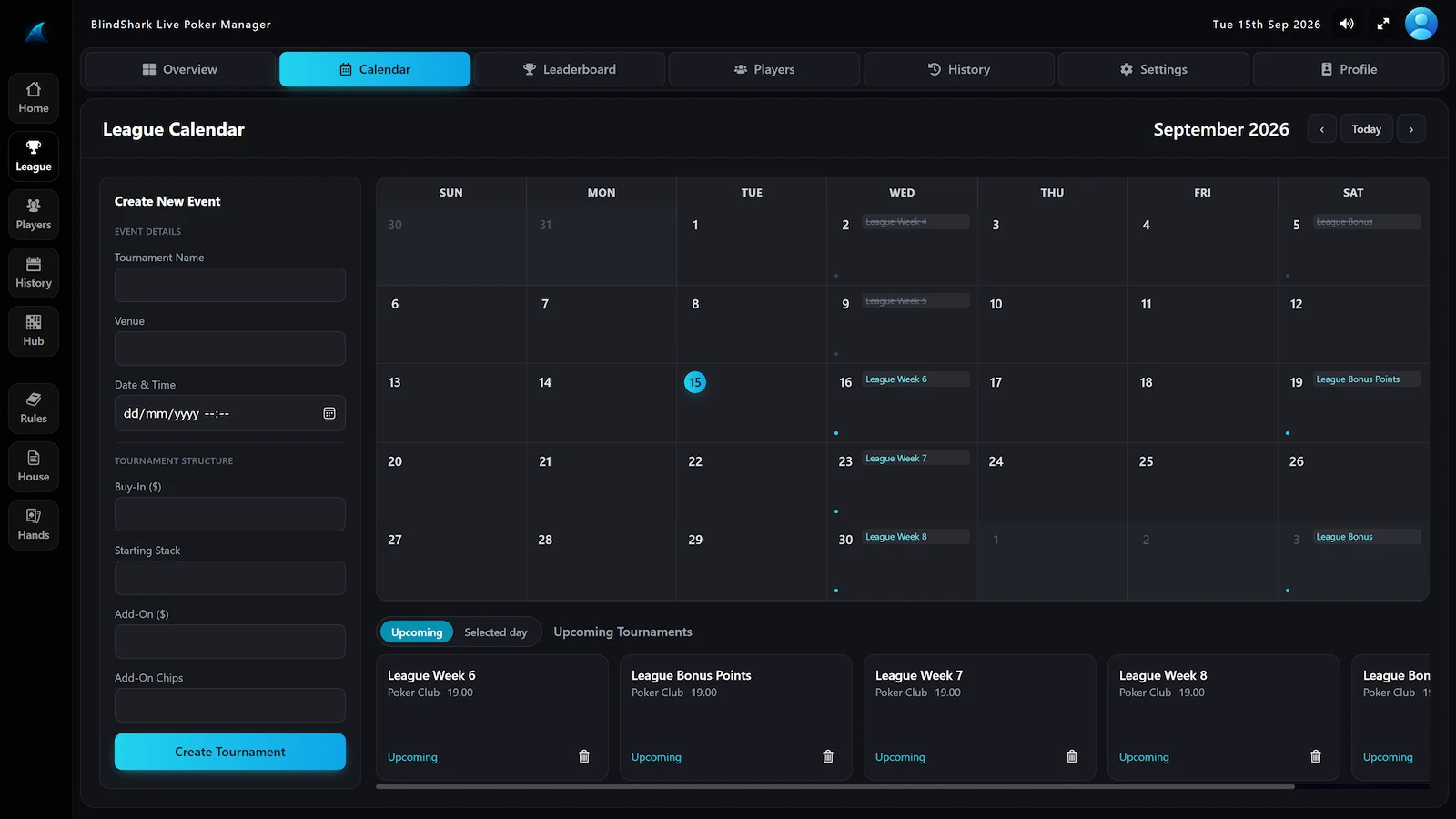Switch to the Calendar tab
Viewport: 1456px width, 819px height.
point(375,69)
